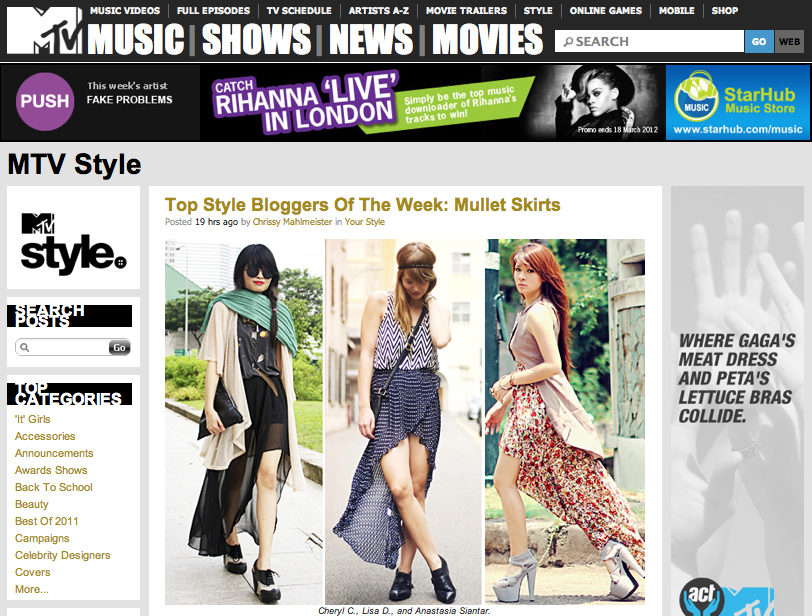The width and height of the screenshot is (812, 616).
Task: Open the Back To School category
Action: [x=53, y=488]
